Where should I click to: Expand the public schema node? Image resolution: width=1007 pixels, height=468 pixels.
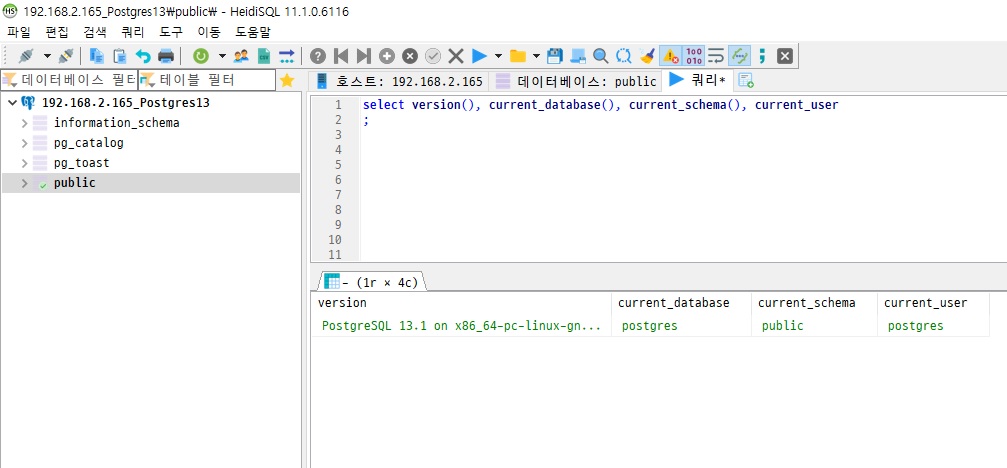coord(24,183)
